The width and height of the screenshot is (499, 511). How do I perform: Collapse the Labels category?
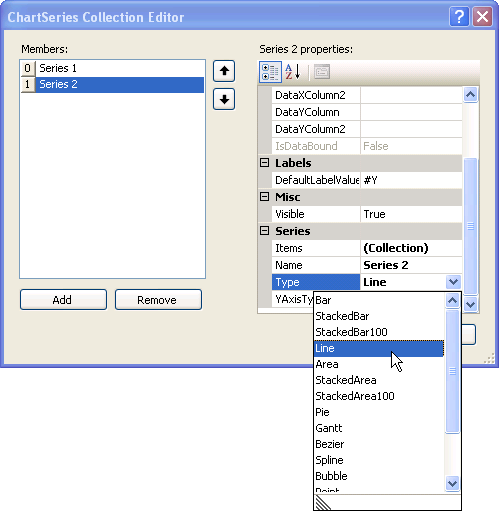click(264, 163)
